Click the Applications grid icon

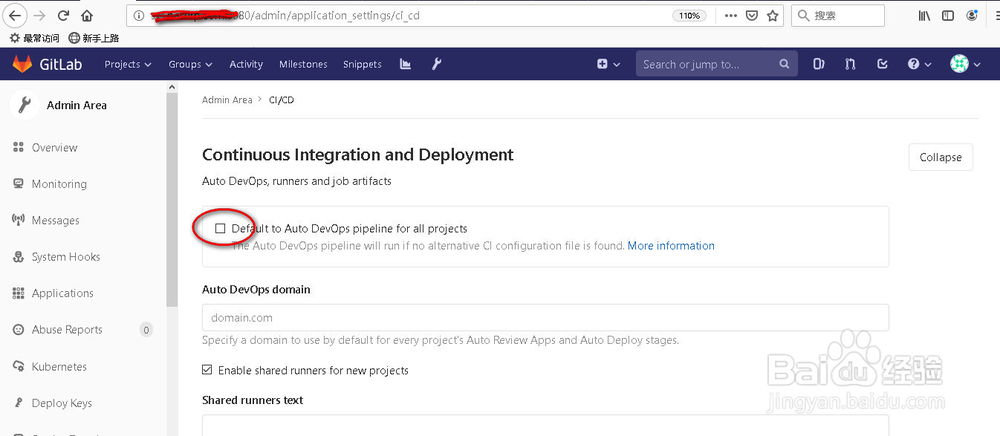18,293
